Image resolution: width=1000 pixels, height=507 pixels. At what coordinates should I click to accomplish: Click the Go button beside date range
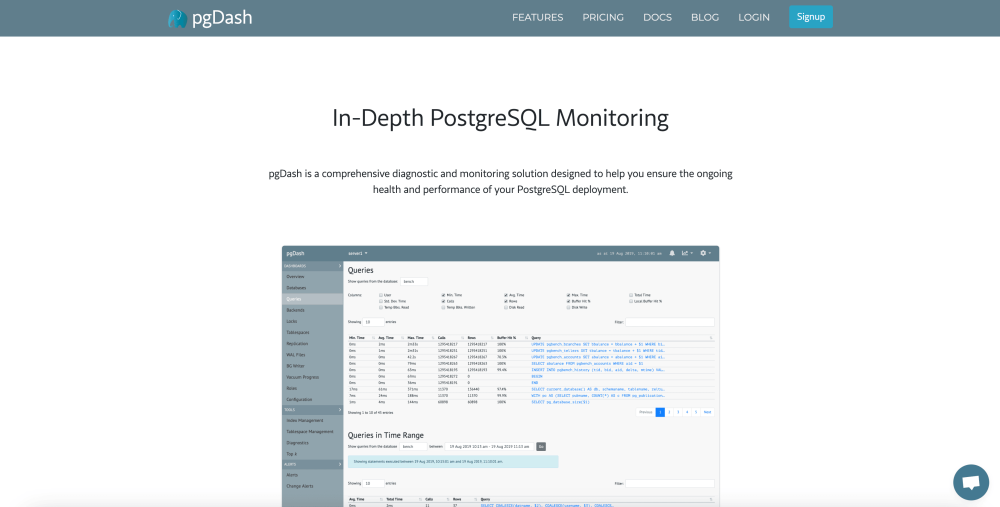[x=541, y=446]
